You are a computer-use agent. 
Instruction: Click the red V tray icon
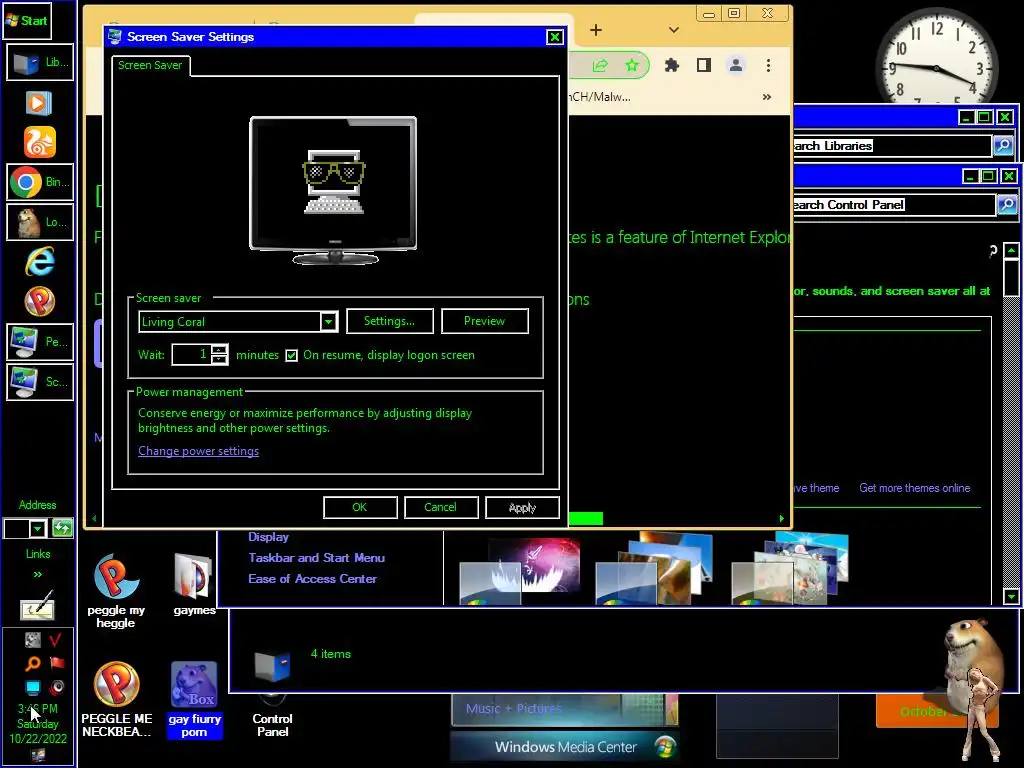pyautogui.click(x=56, y=639)
